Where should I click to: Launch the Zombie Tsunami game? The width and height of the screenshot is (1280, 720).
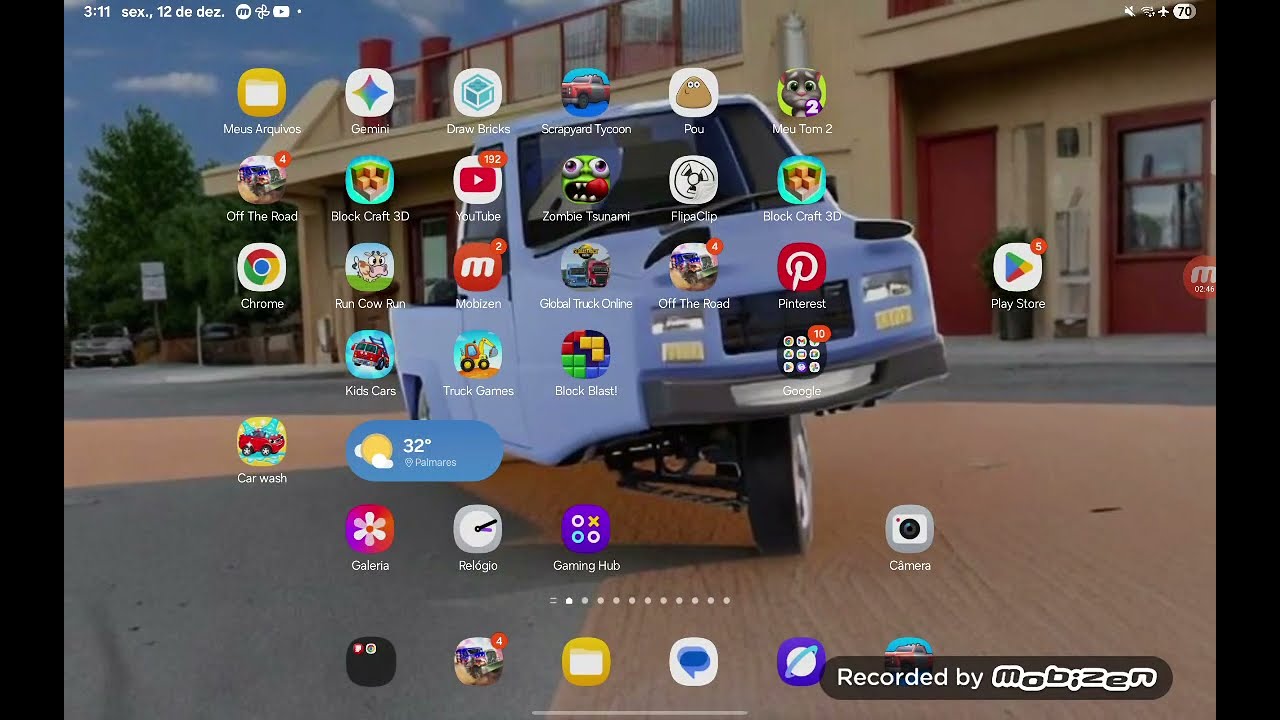click(586, 180)
